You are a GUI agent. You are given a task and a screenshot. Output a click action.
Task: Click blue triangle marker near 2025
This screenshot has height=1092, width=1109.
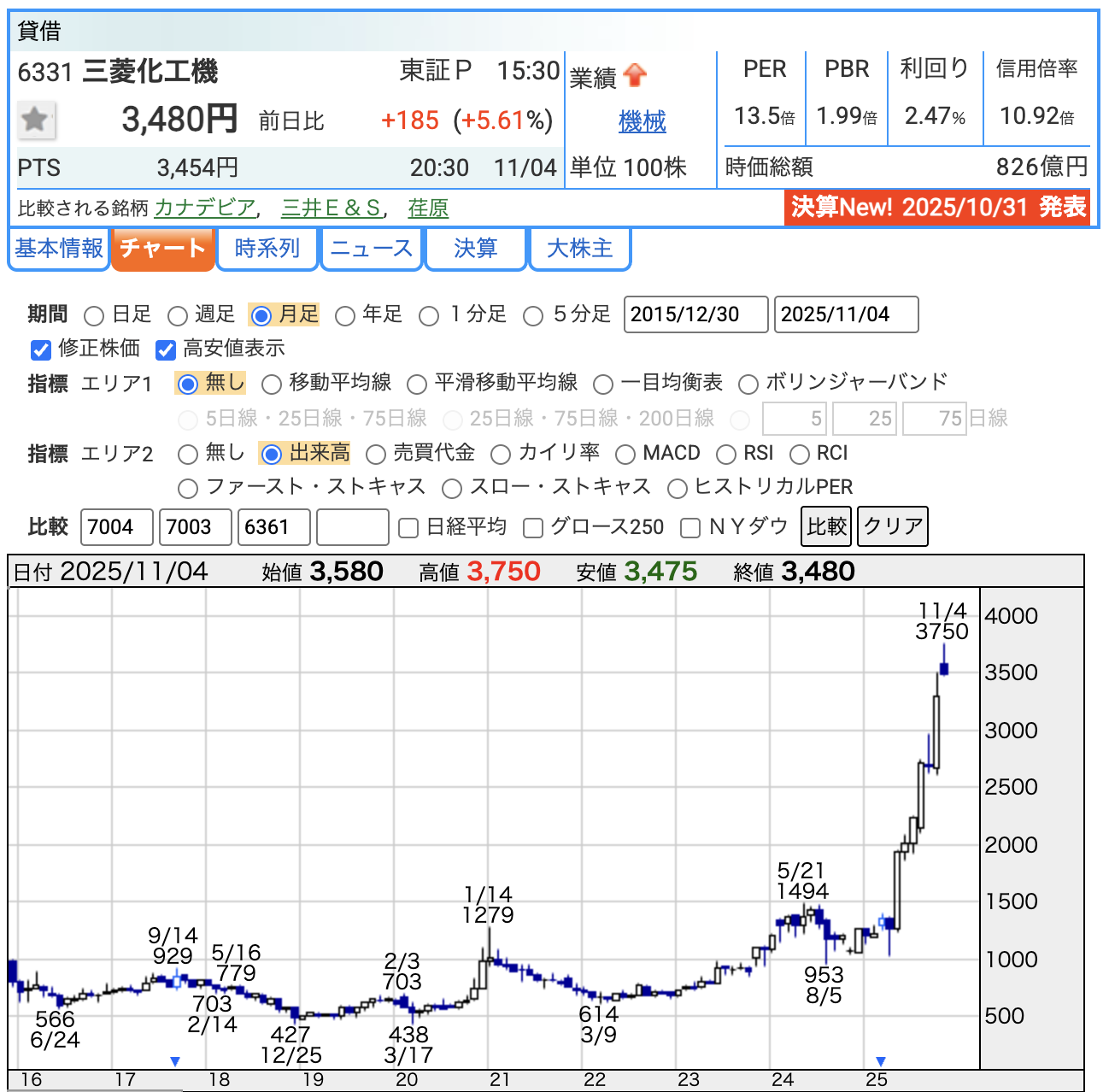tap(881, 1061)
